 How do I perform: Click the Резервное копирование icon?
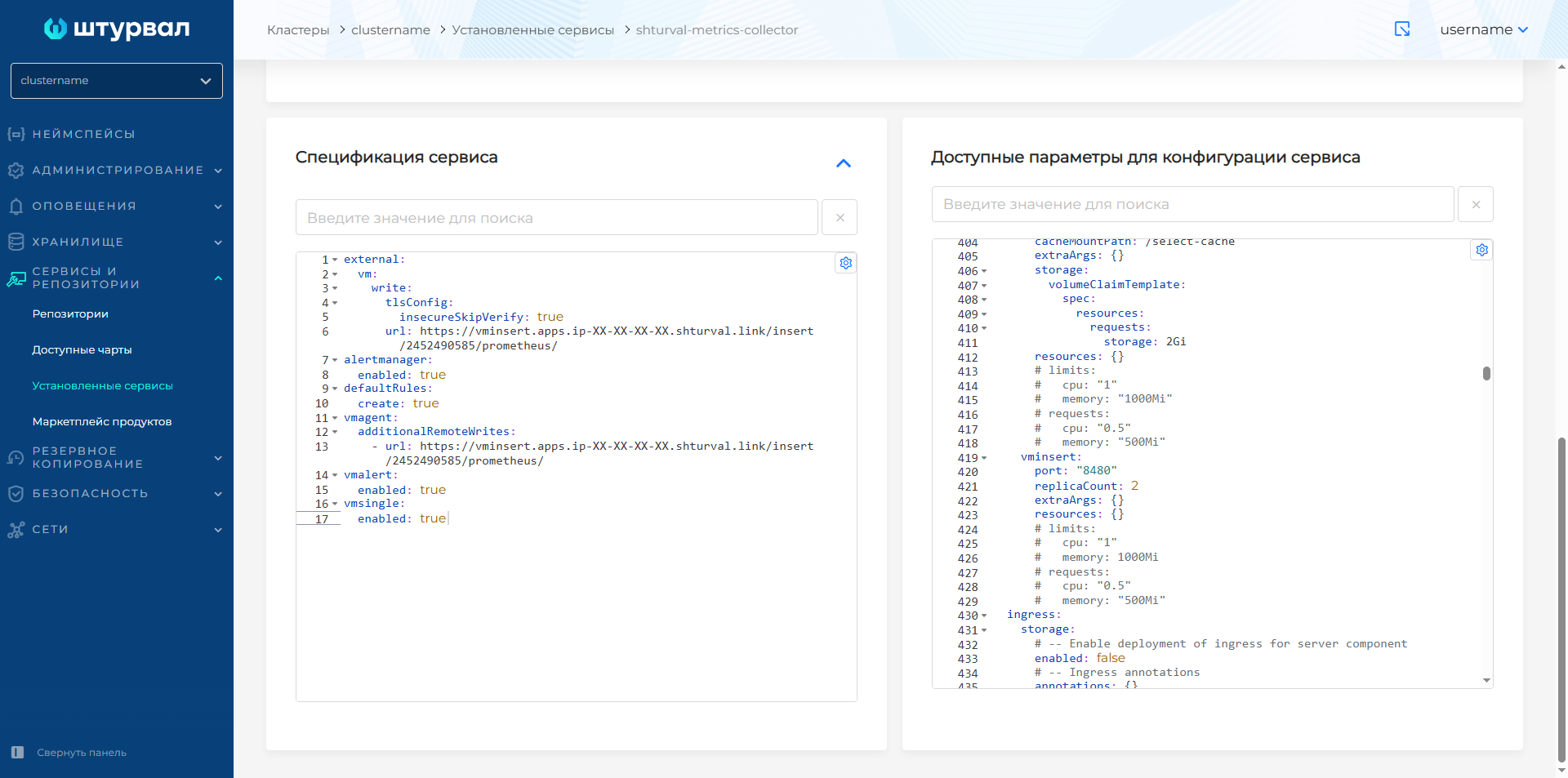coord(16,457)
